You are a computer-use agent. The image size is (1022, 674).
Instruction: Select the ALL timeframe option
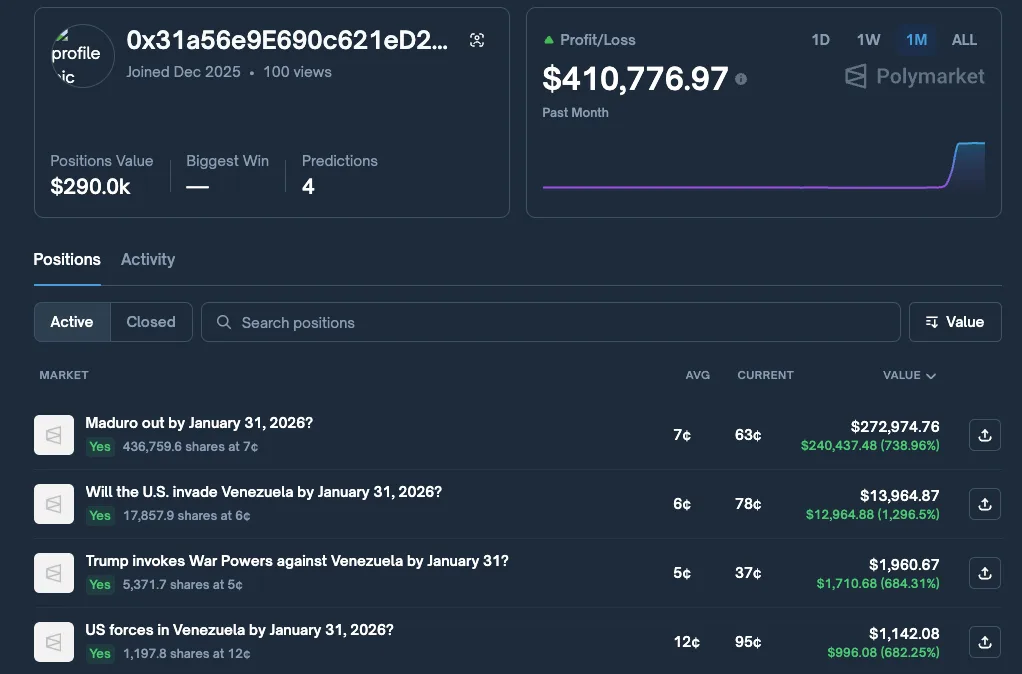963,40
